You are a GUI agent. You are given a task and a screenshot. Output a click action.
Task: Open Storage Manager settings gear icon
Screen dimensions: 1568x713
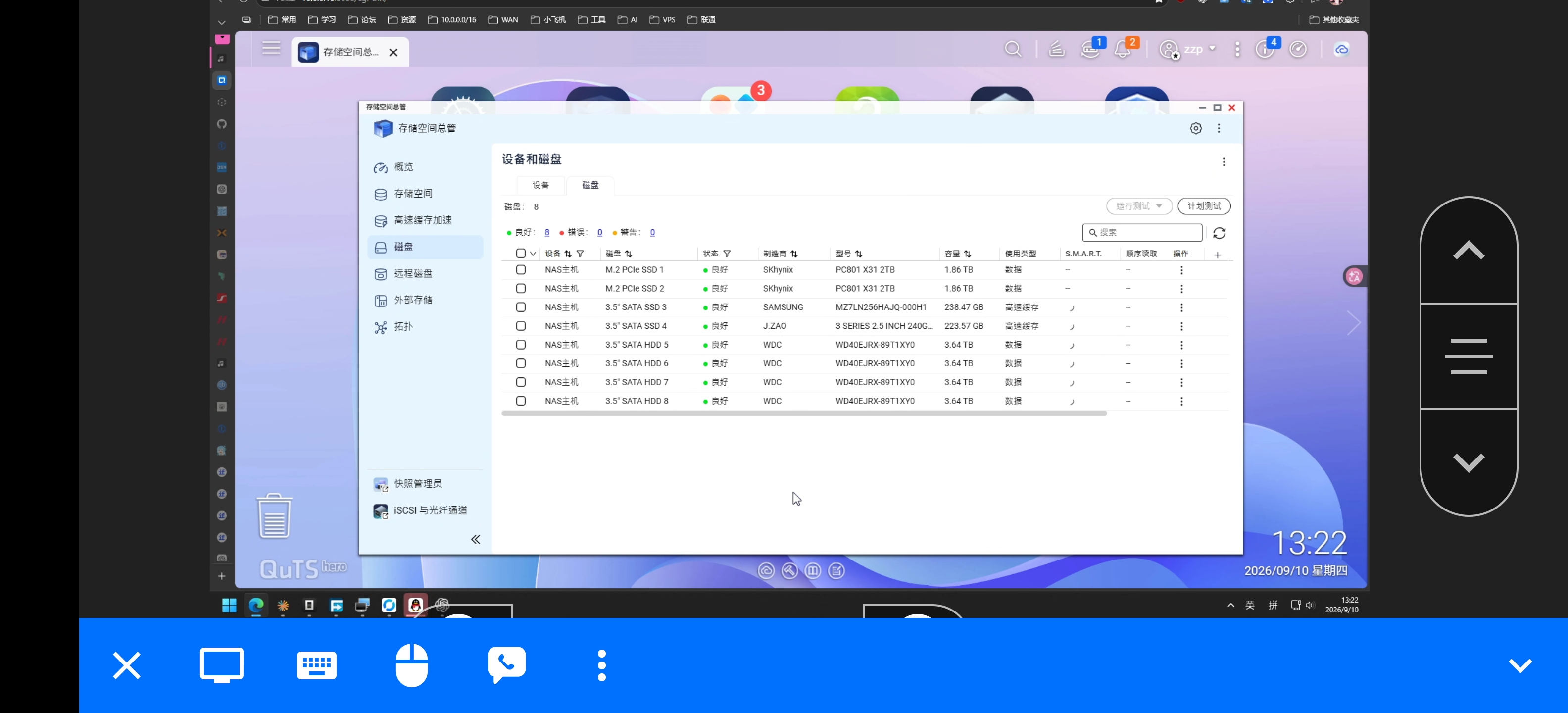(1195, 128)
